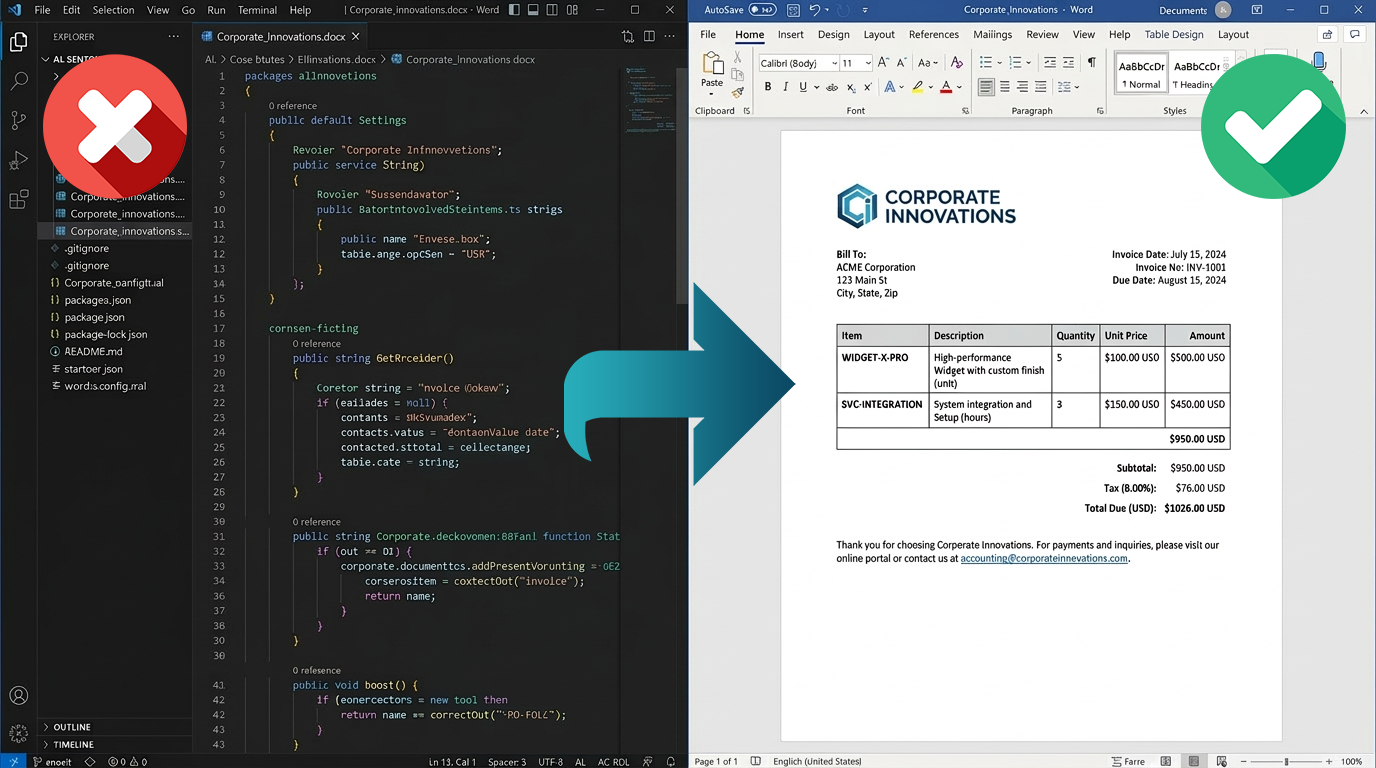Click the Share icon in Word ribbon
Viewport: 1376px width, 768px height.
coord(1327,34)
